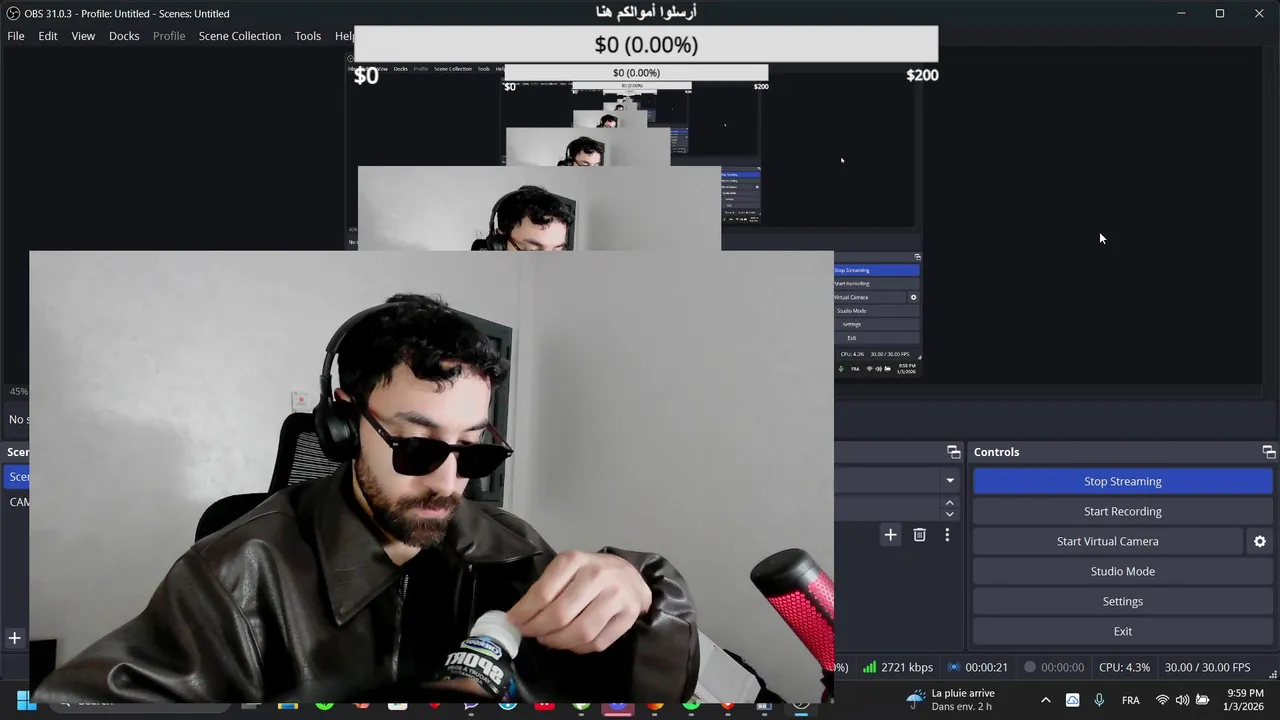
Task: Open transition properties three-dot menu
Action: [947, 535]
